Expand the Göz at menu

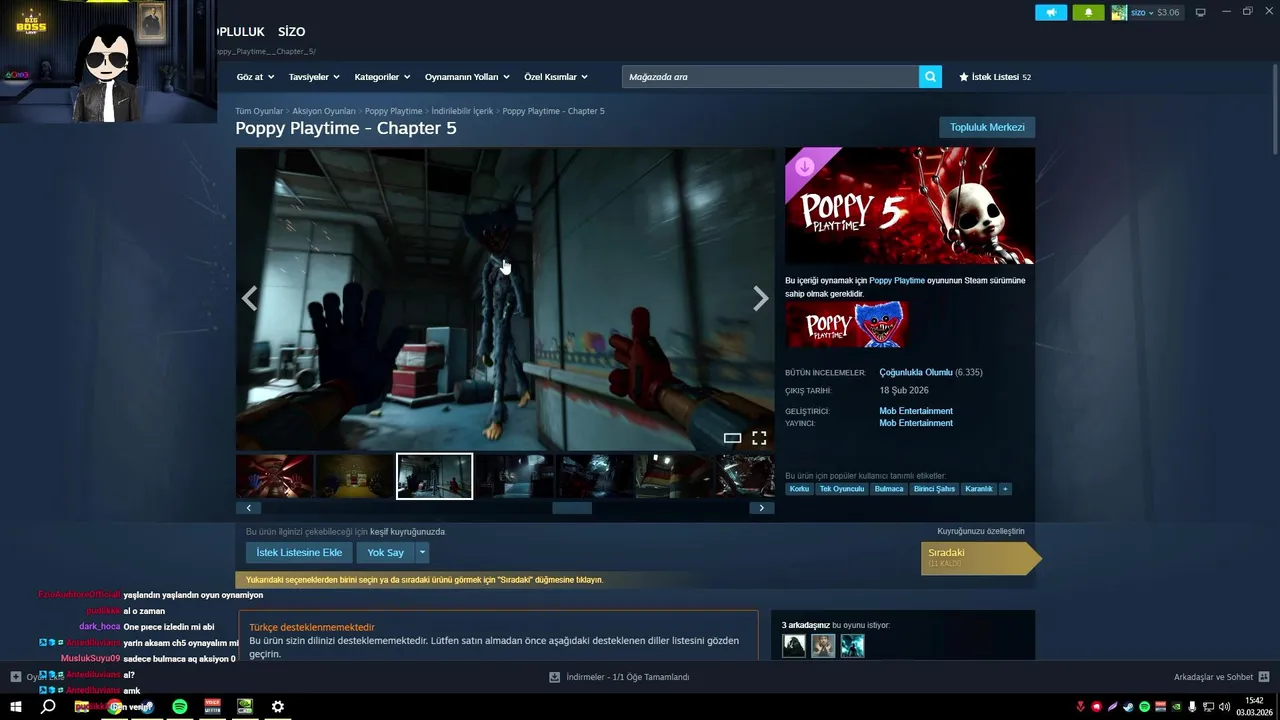[254, 77]
